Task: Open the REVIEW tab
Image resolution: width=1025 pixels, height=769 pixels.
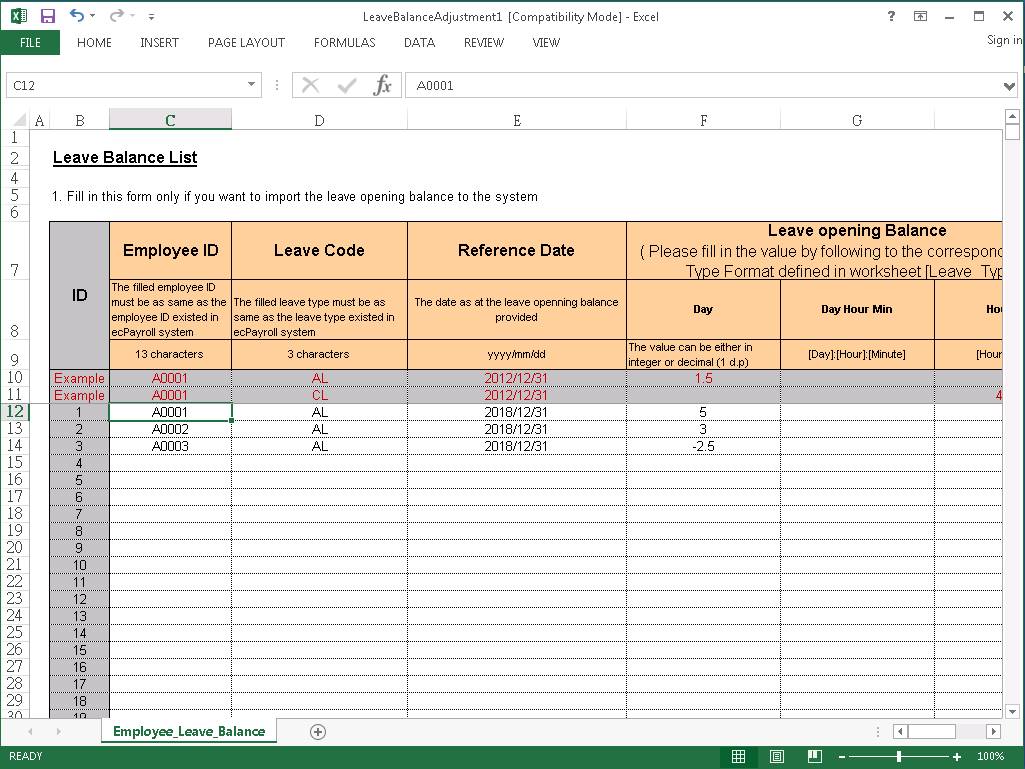Action: click(484, 43)
